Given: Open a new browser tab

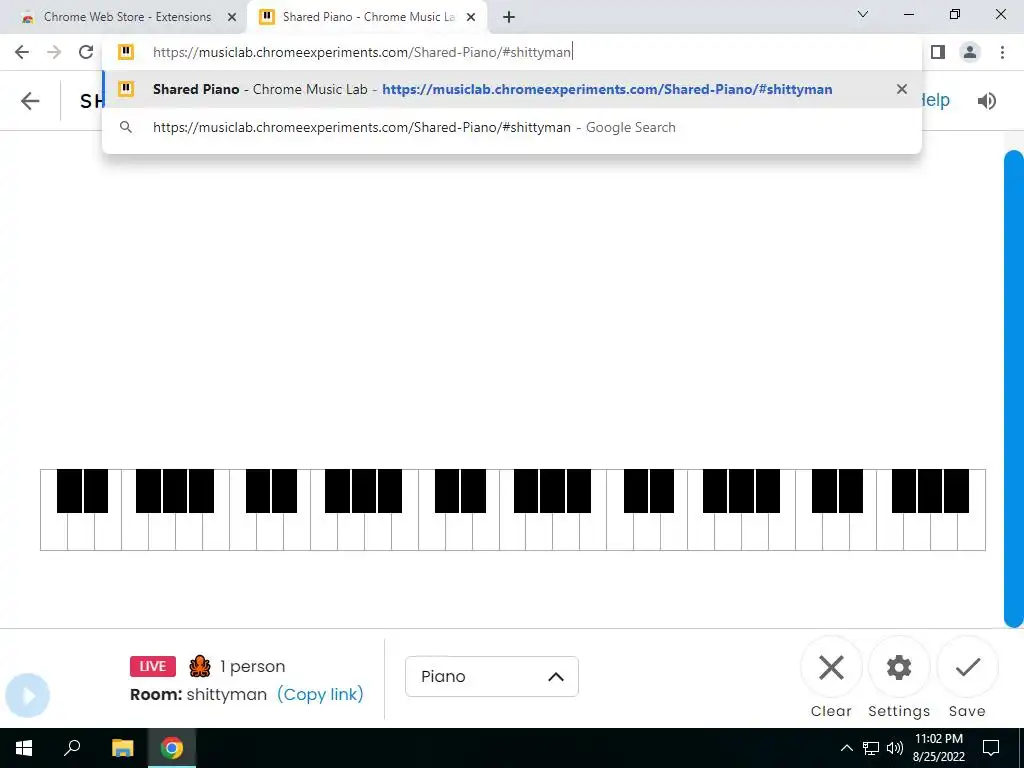Looking at the screenshot, I should [509, 17].
